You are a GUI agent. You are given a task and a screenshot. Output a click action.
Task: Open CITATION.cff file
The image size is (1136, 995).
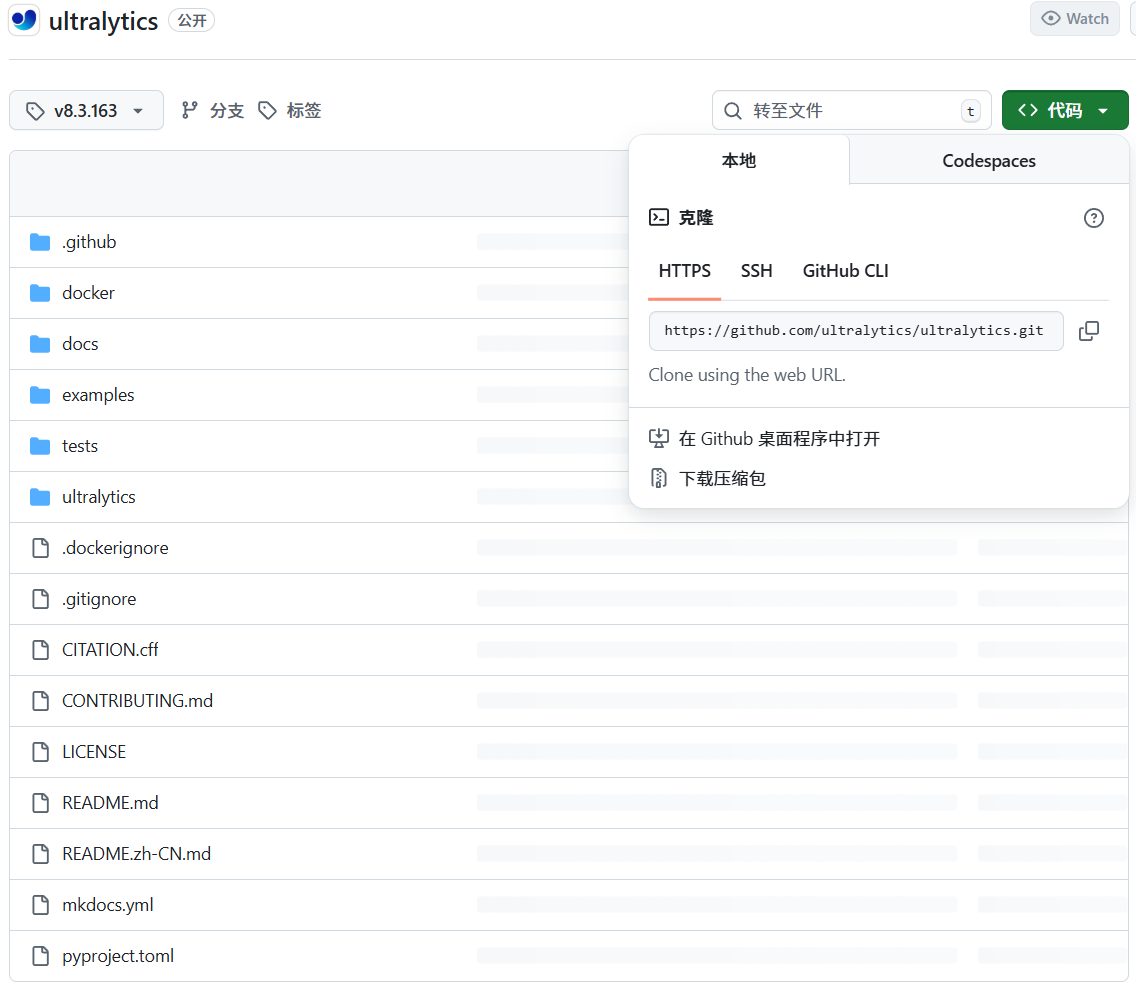[110, 650]
